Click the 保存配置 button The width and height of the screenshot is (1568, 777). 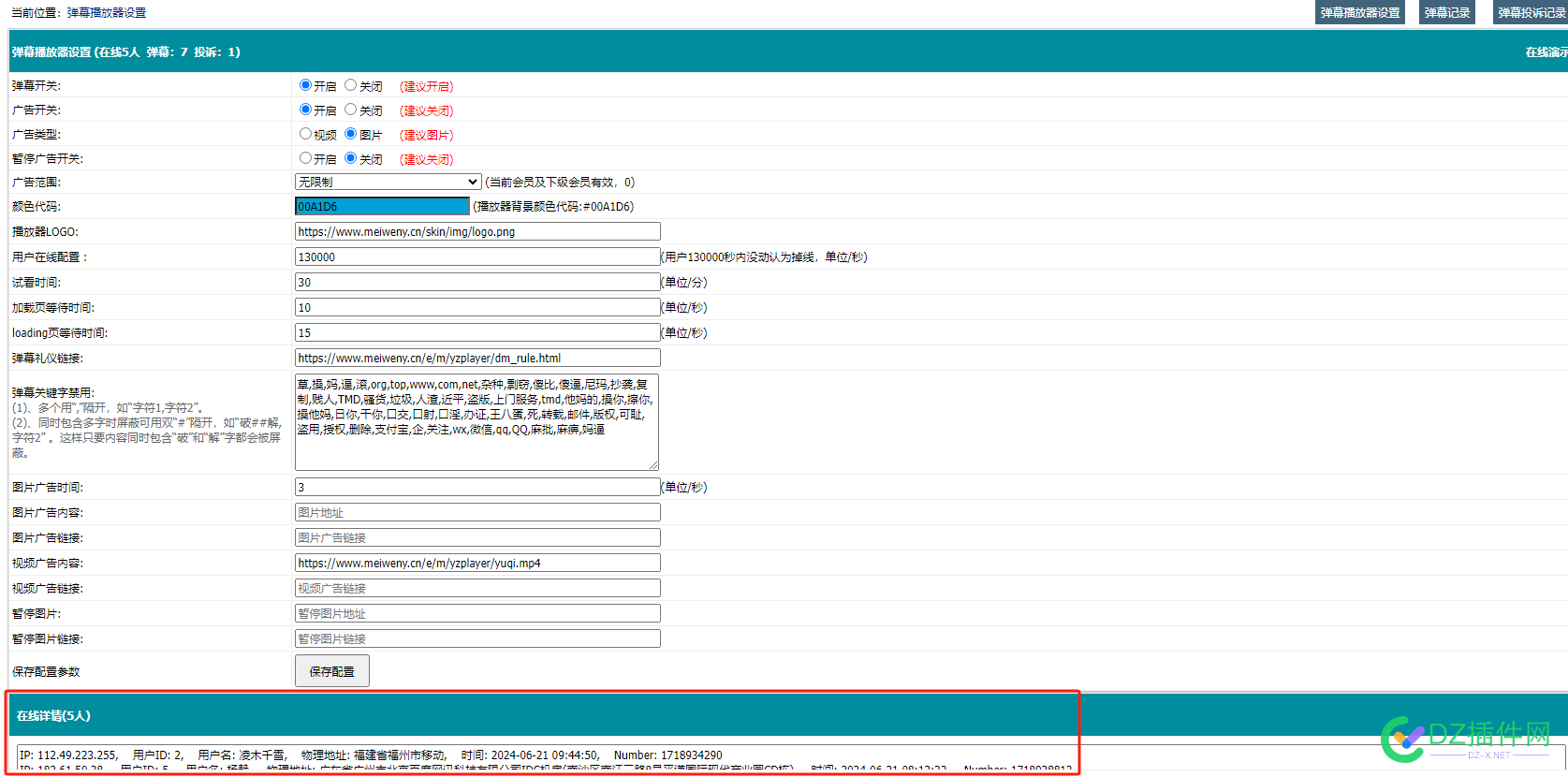click(x=332, y=671)
